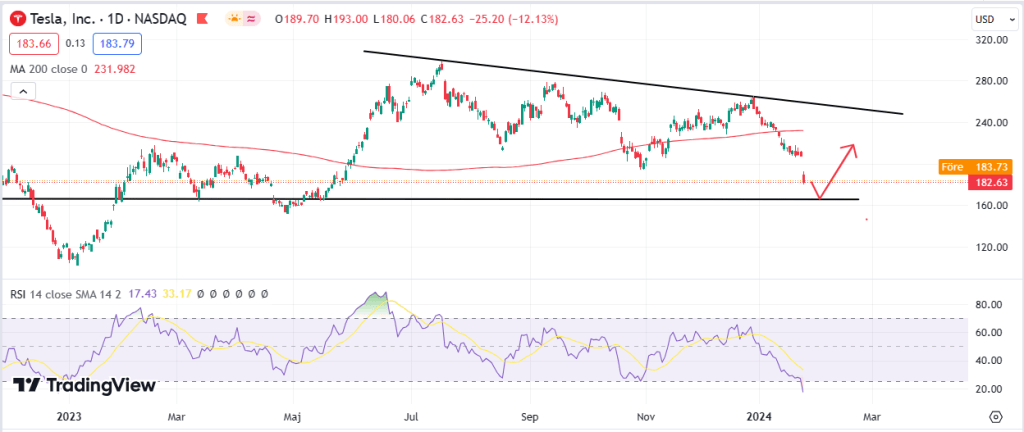Collapse the indicator legend with chevron
The height and width of the screenshot is (432, 1024).
[20, 92]
